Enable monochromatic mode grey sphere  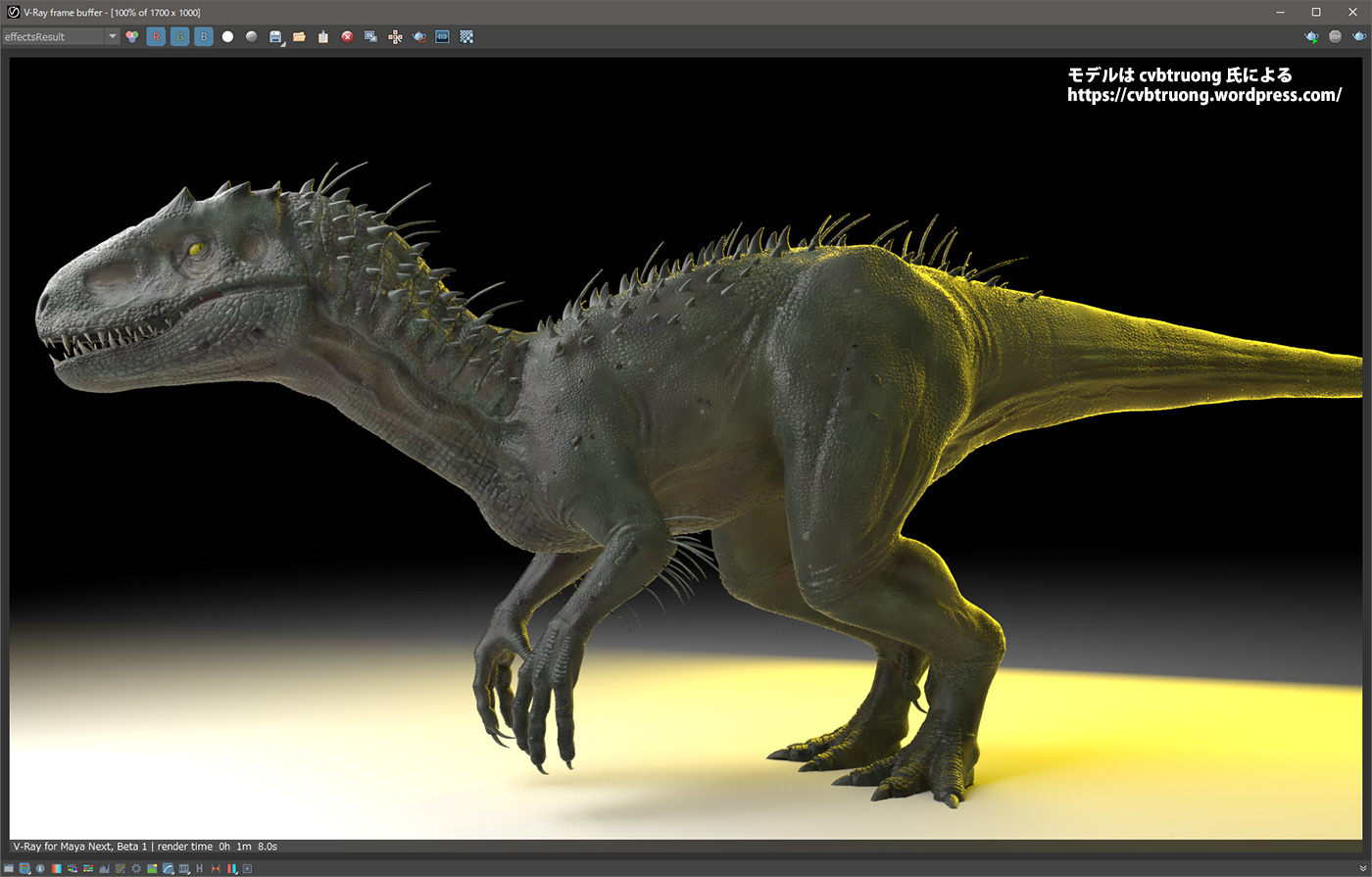point(251,36)
